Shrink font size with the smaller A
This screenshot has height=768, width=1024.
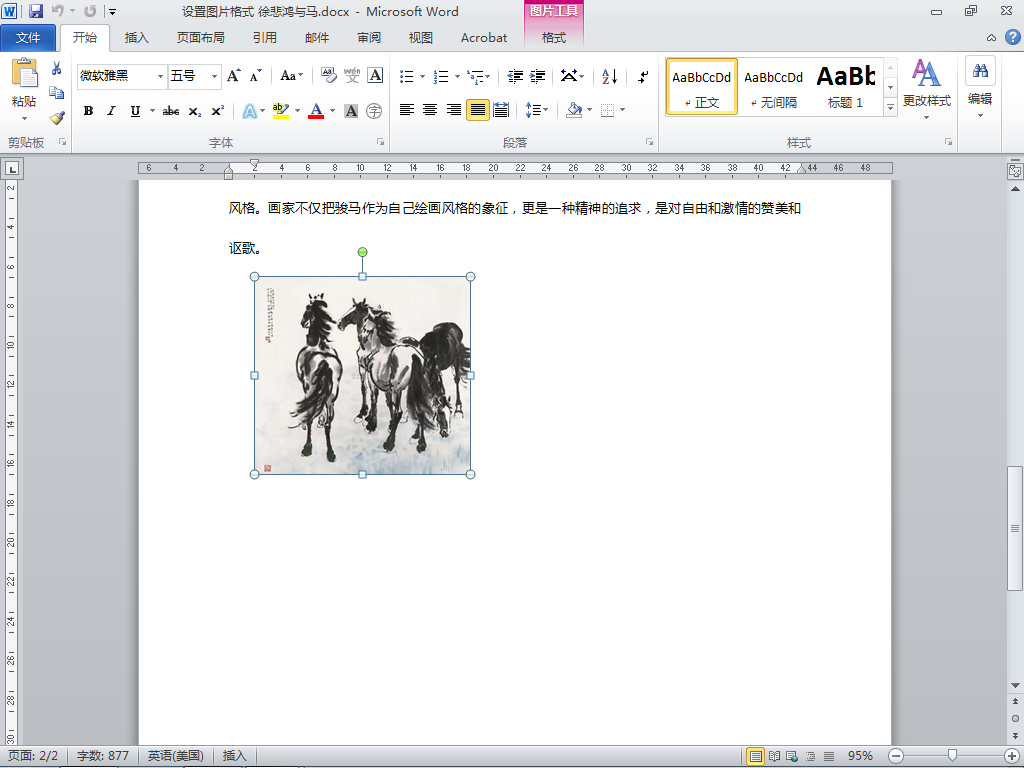[x=255, y=76]
